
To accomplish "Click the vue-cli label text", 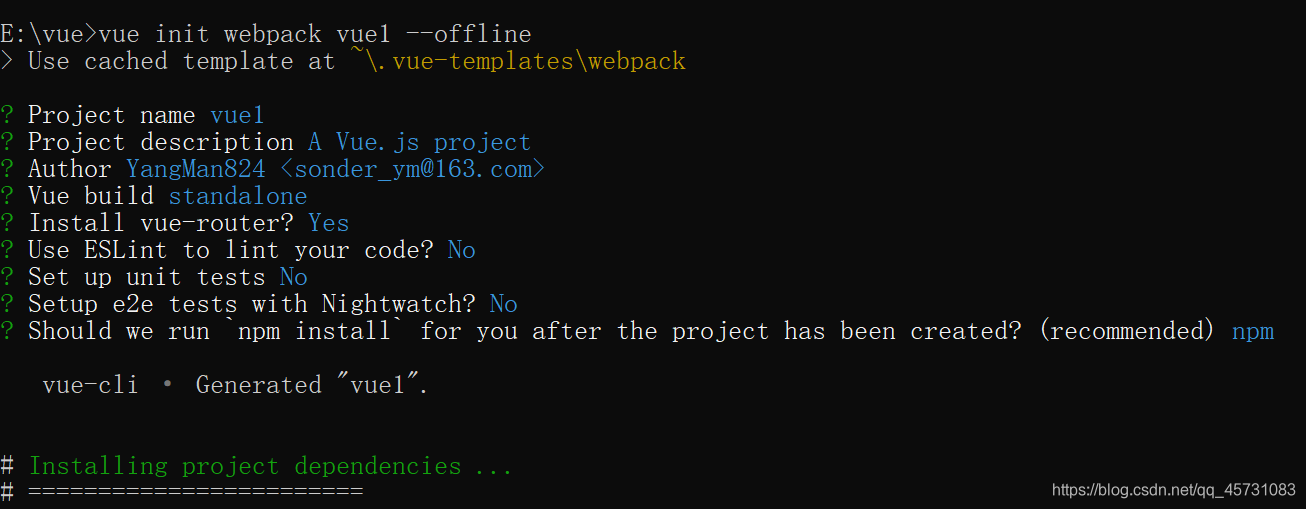I will tap(90, 385).
